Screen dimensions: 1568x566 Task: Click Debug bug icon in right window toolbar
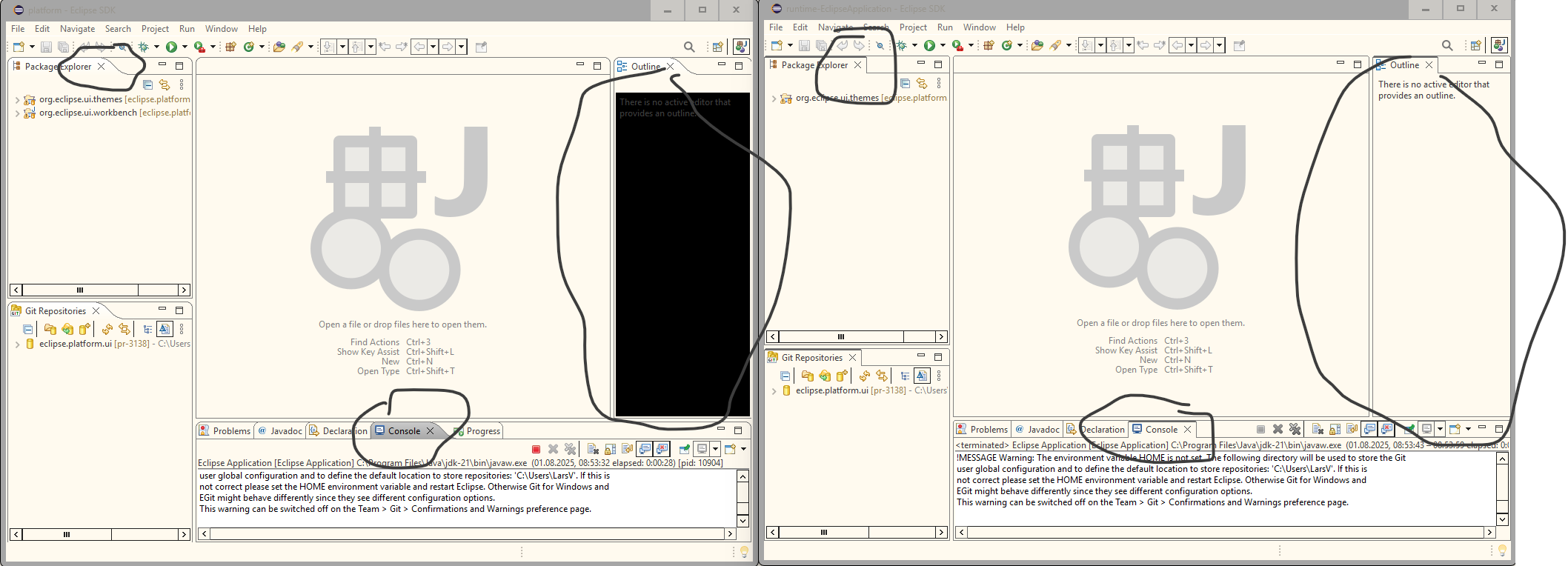901,45
